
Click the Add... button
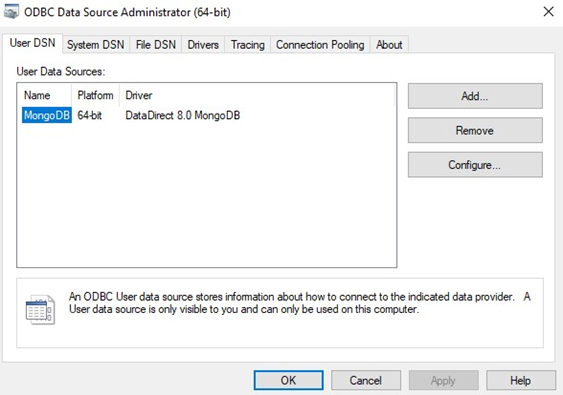tap(475, 96)
